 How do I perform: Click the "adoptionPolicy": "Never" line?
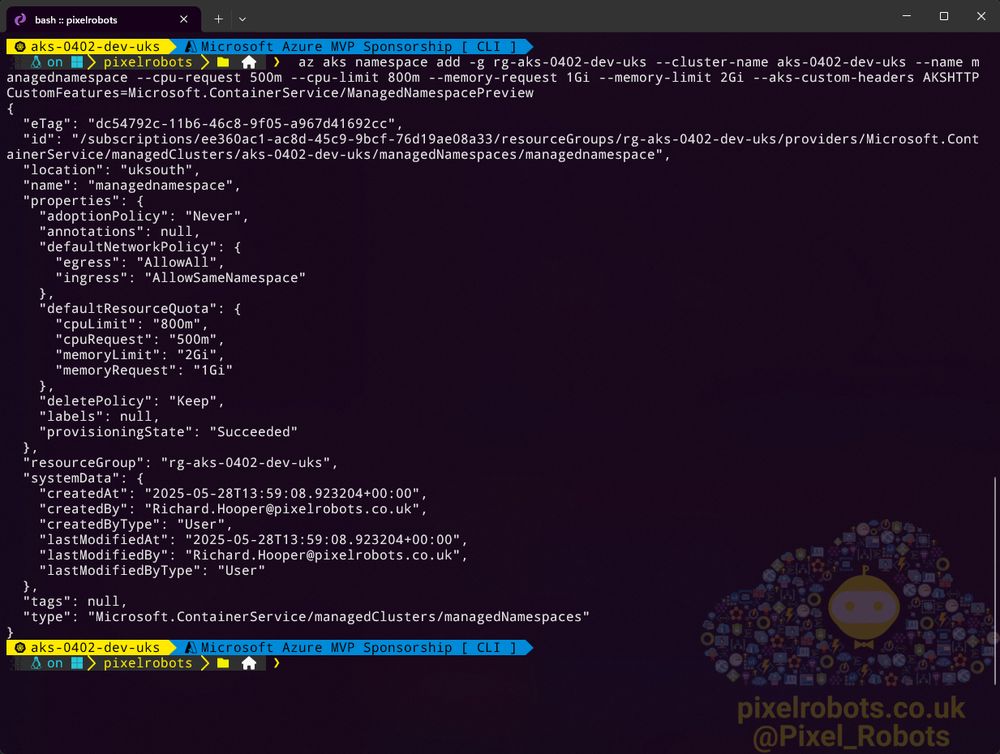click(143, 216)
